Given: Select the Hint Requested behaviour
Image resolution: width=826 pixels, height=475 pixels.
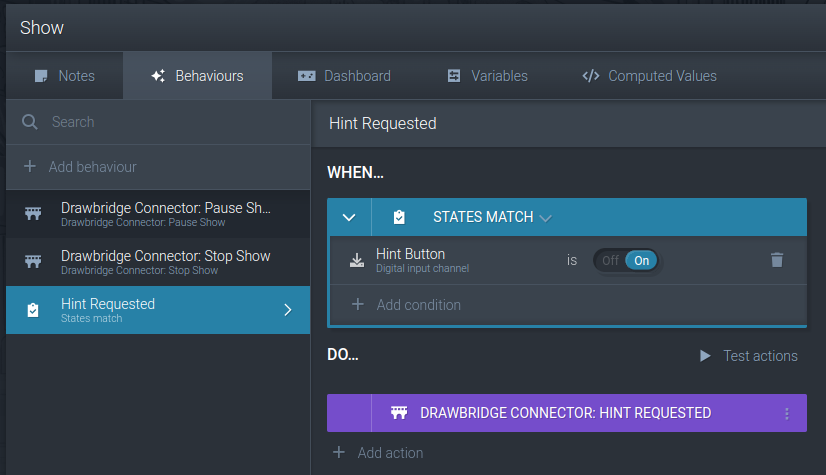Looking at the screenshot, I should (x=158, y=310).
